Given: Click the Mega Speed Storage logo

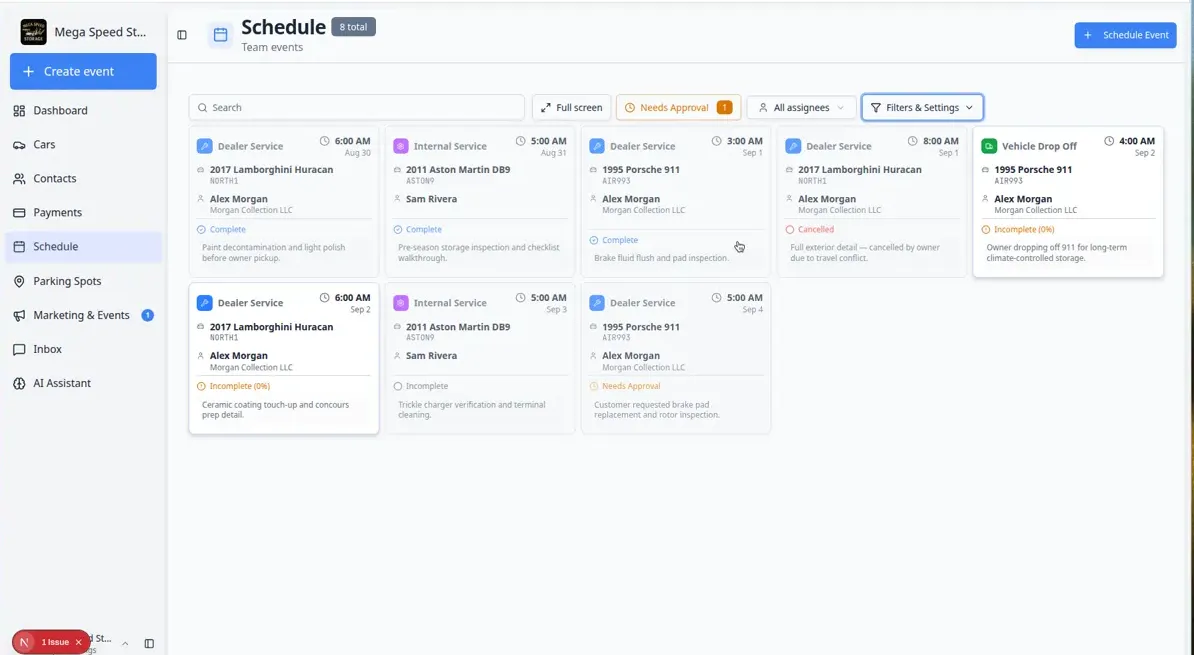Looking at the screenshot, I should [x=34, y=32].
